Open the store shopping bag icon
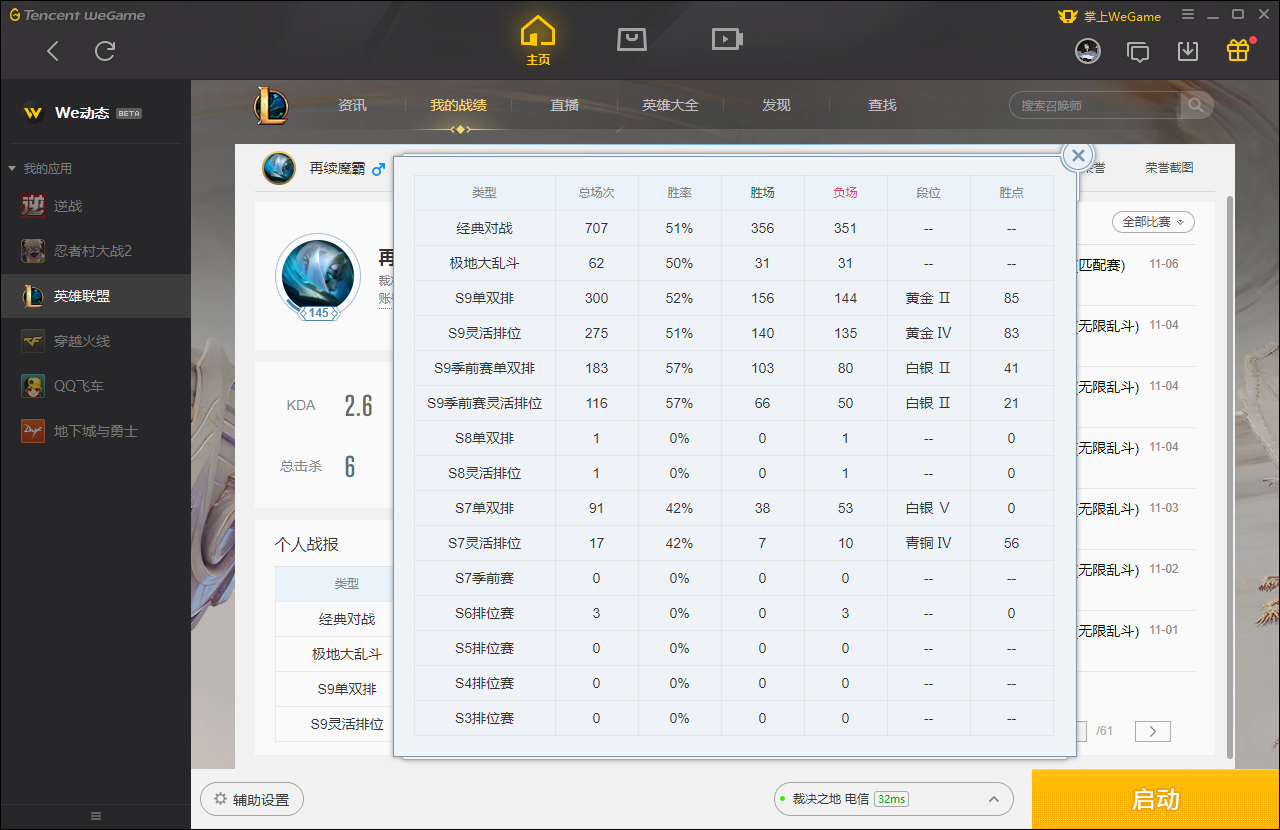Screen dimensions: 1280x830 pyautogui.click(x=631, y=39)
